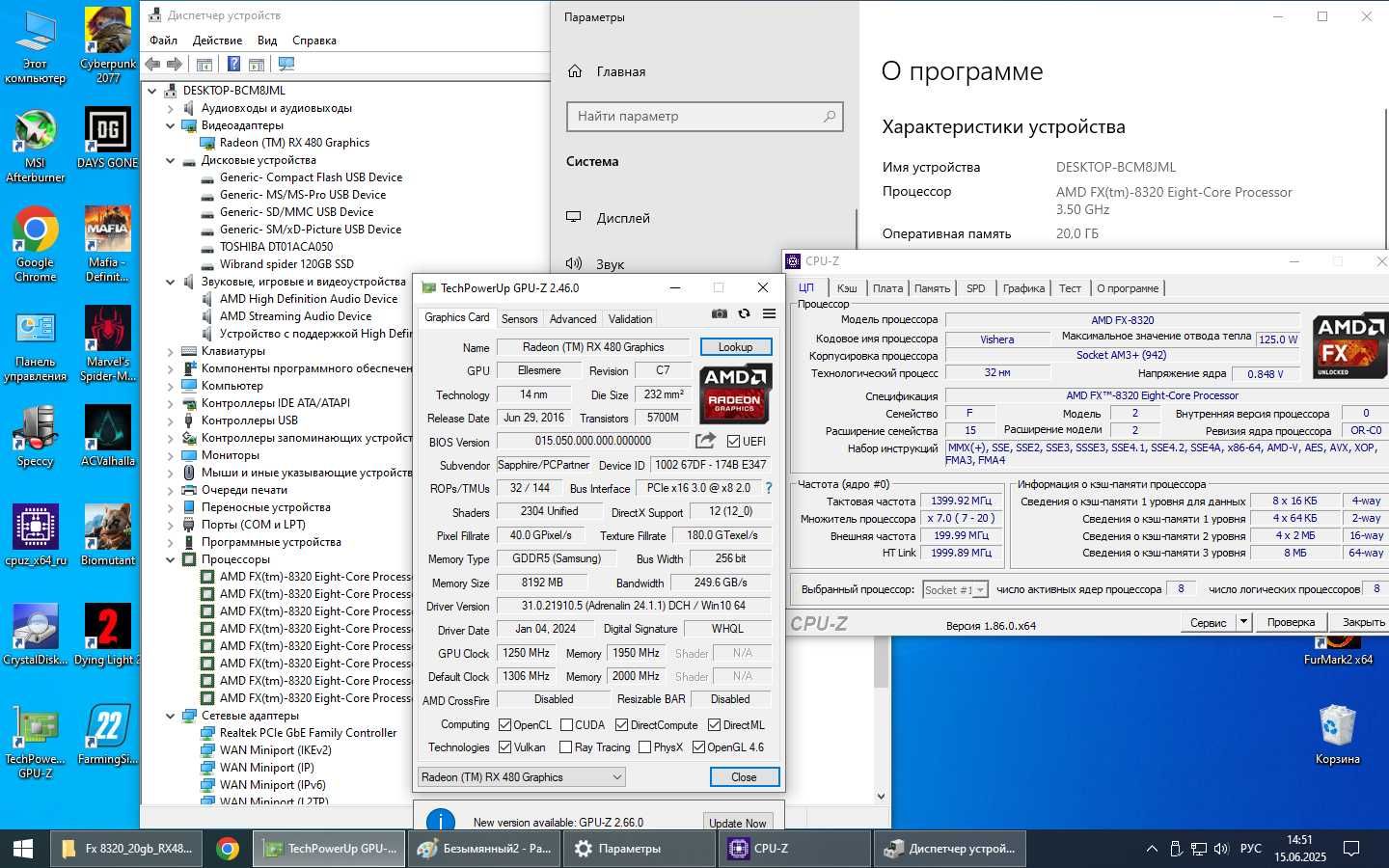Viewport: 1389px width, 868px height.
Task: Toggle the CUDA checkbox
Action: 567,725
